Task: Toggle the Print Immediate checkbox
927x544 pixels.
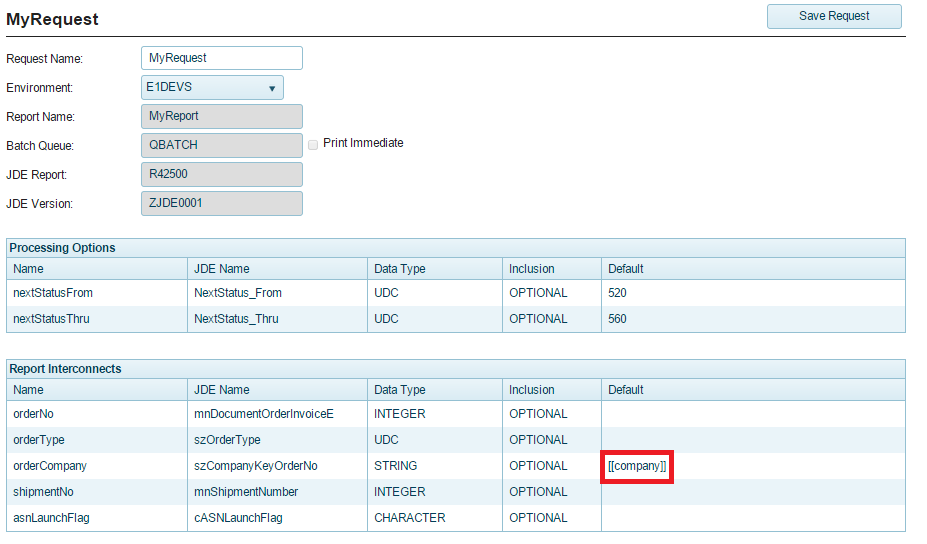Action: coord(314,144)
